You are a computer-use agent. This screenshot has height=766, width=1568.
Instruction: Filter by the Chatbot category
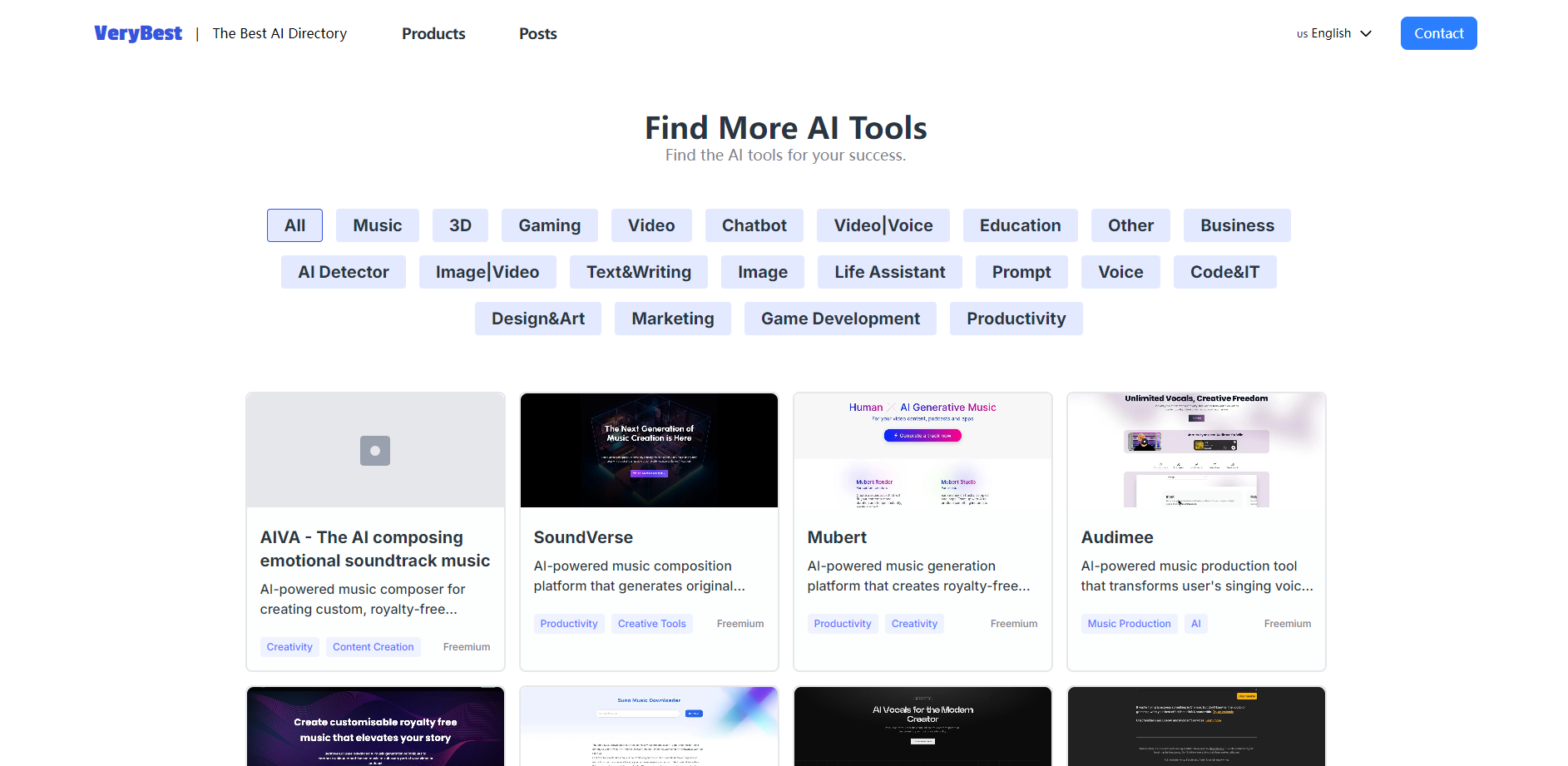point(754,225)
